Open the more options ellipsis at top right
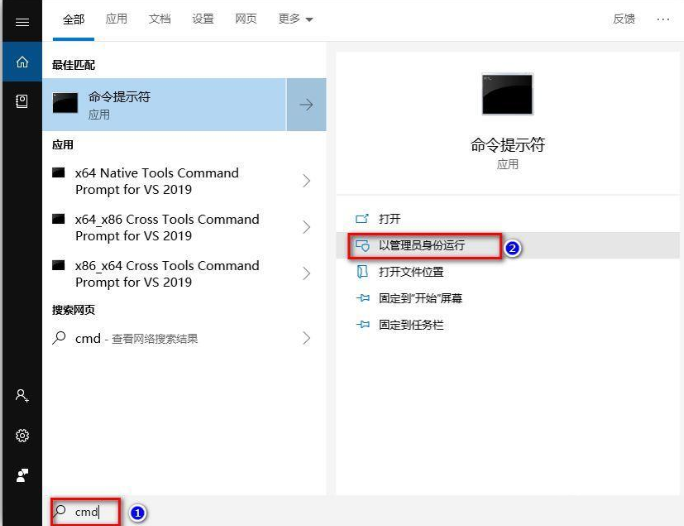The width and height of the screenshot is (684, 526). 663,19
